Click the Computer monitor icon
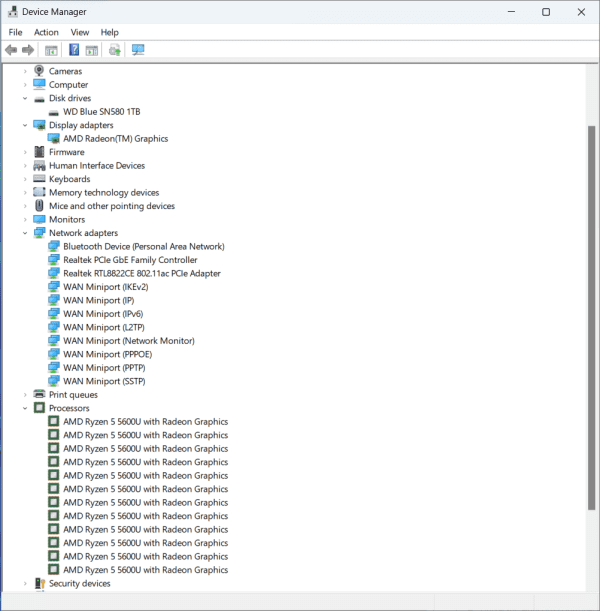600x611 pixels. pos(39,84)
